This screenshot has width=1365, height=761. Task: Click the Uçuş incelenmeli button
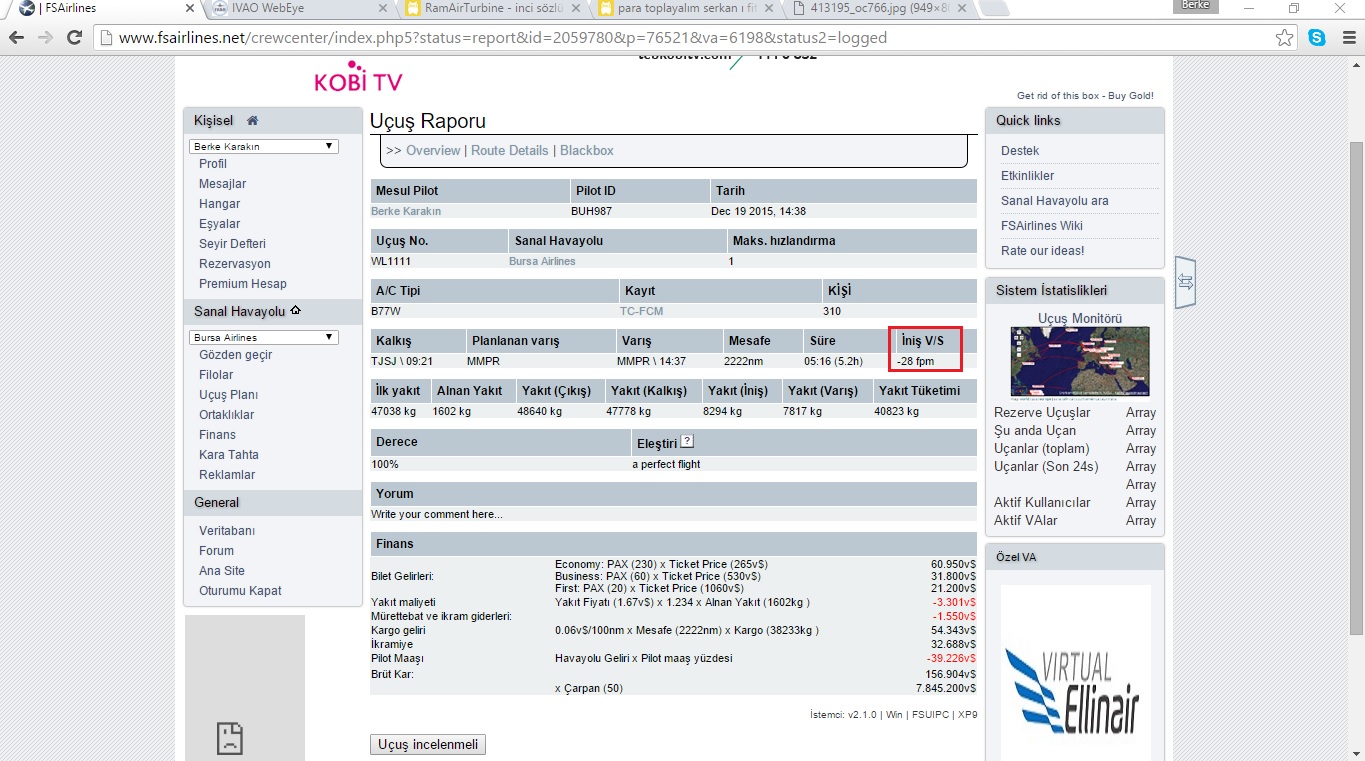(428, 745)
